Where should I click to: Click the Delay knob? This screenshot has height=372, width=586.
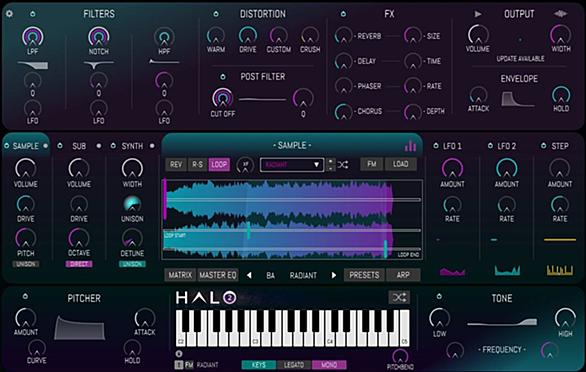click(343, 61)
